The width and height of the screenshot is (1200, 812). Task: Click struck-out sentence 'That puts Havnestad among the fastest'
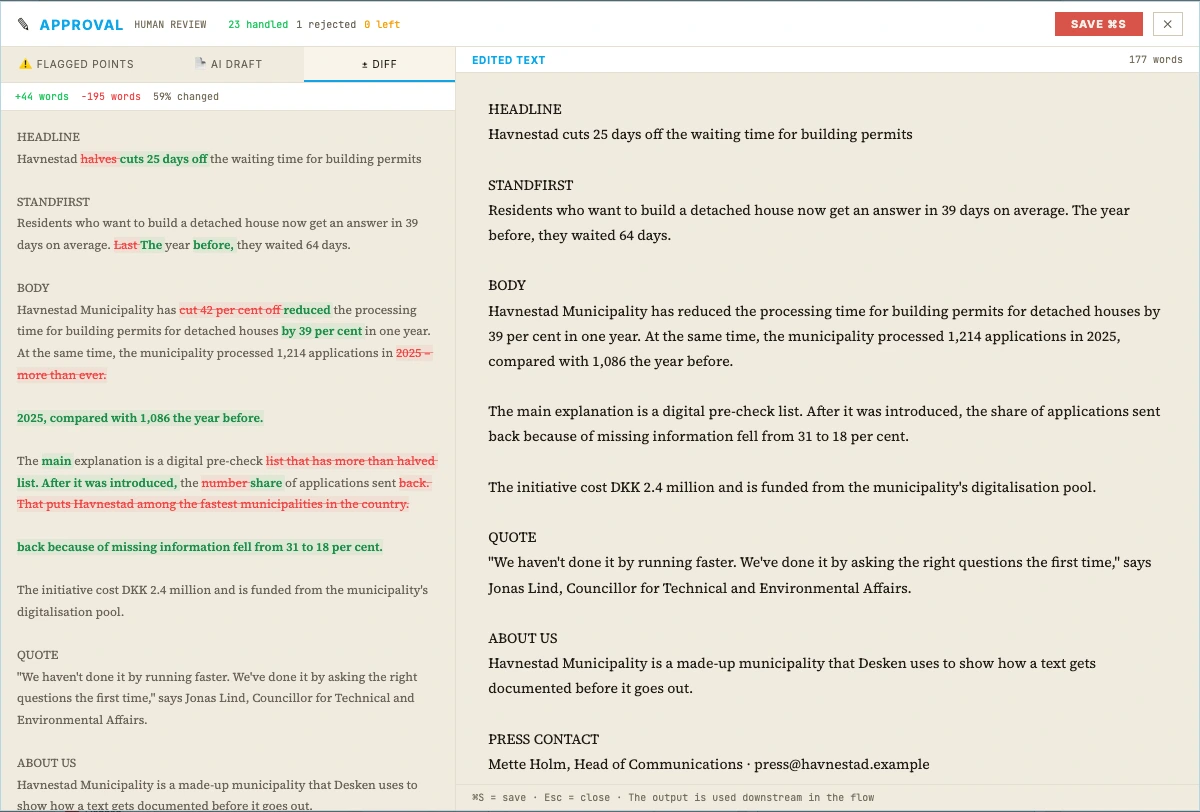tap(213, 504)
